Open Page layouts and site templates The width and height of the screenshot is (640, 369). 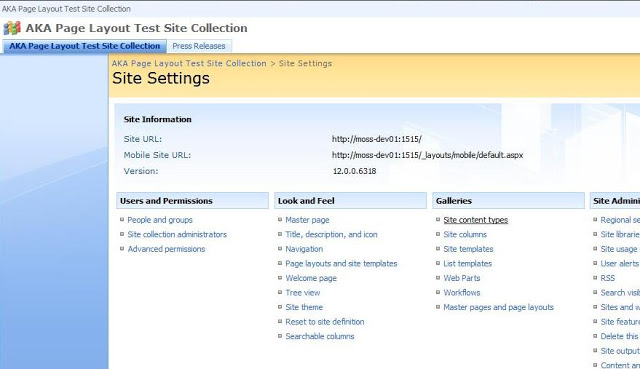[x=341, y=264]
